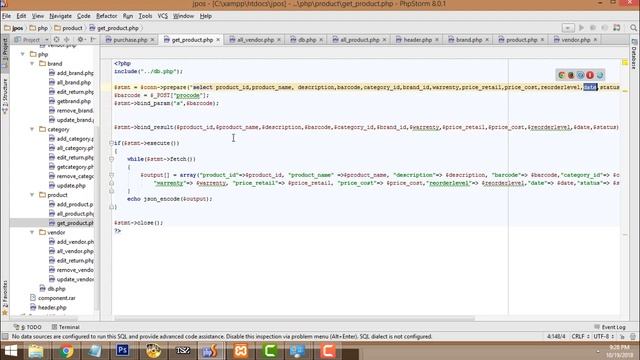Collapse the product folder
The image size is (640, 360).
point(32,195)
